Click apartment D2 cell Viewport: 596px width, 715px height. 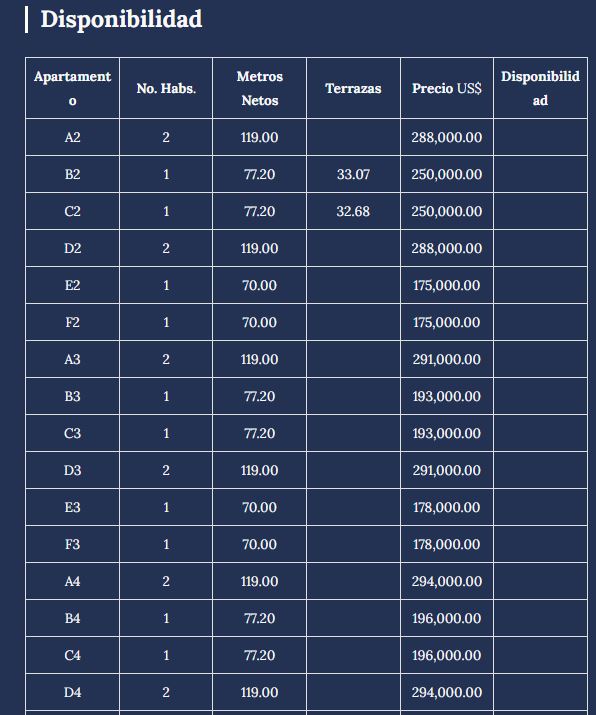73,248
